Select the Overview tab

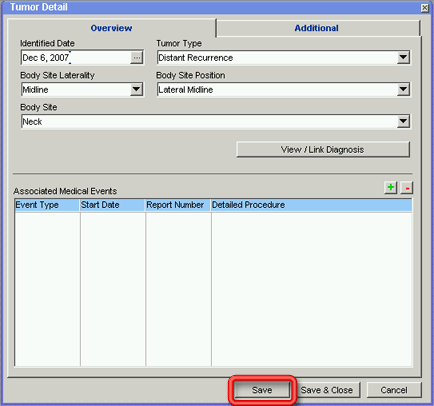(x=111, y=28)
